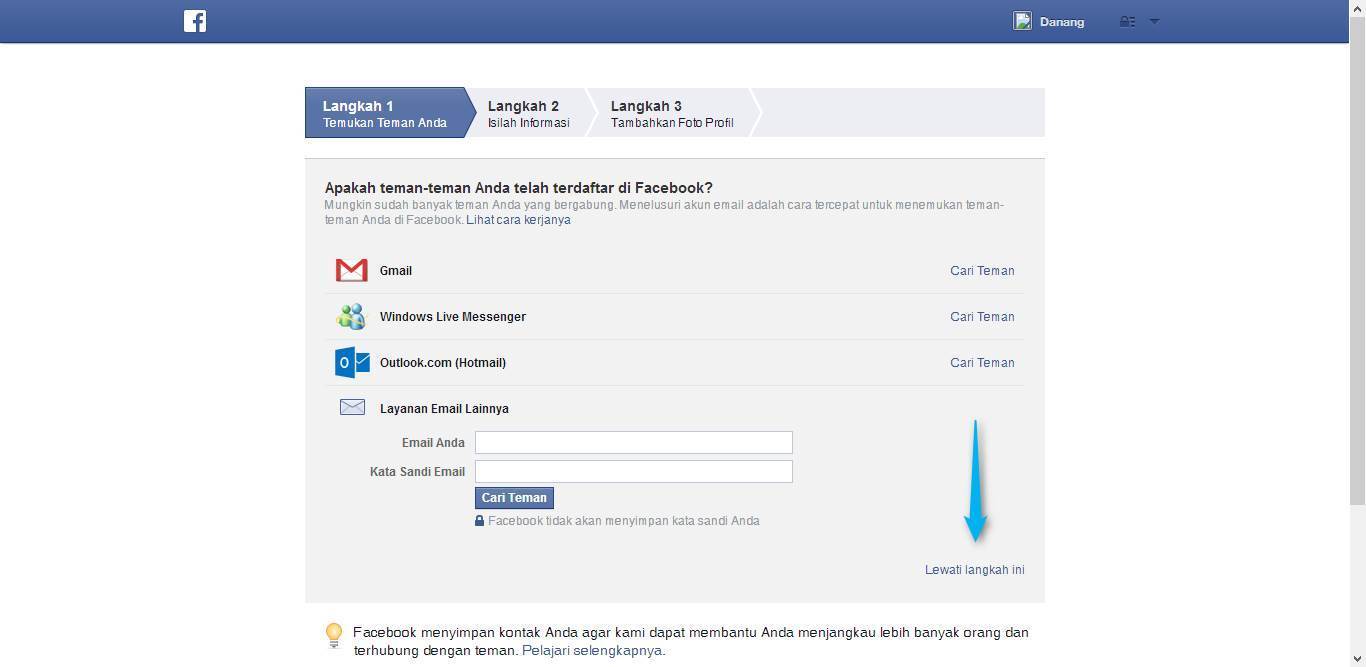Click the privacy shortcuts lock icon
Screen dimensions: 1366x667
1127,21
